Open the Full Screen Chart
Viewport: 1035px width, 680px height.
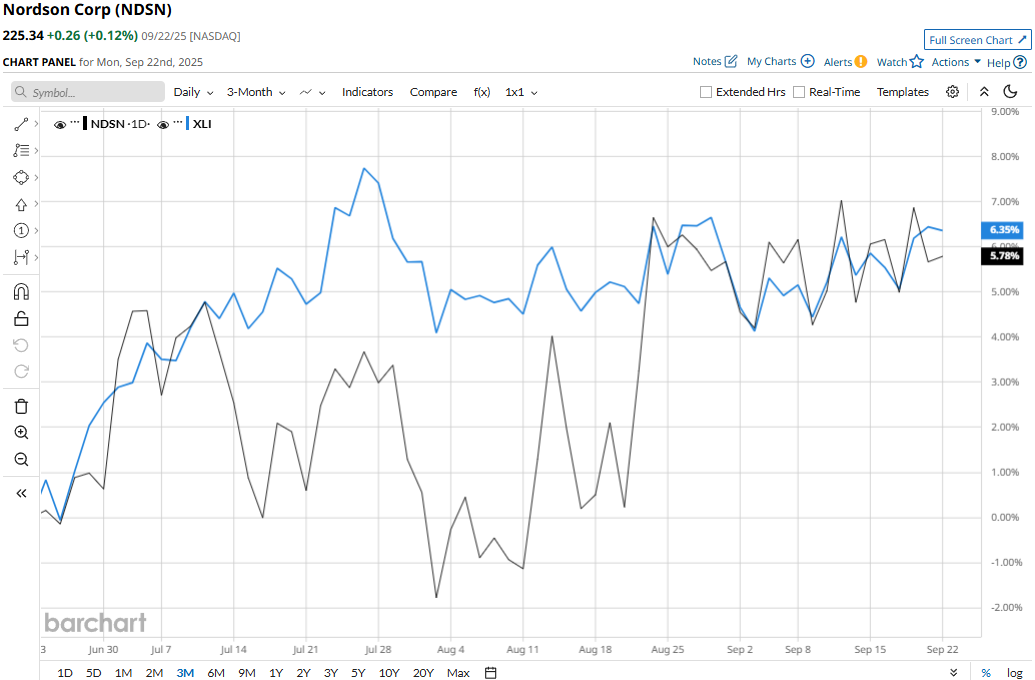pos(978,40)
